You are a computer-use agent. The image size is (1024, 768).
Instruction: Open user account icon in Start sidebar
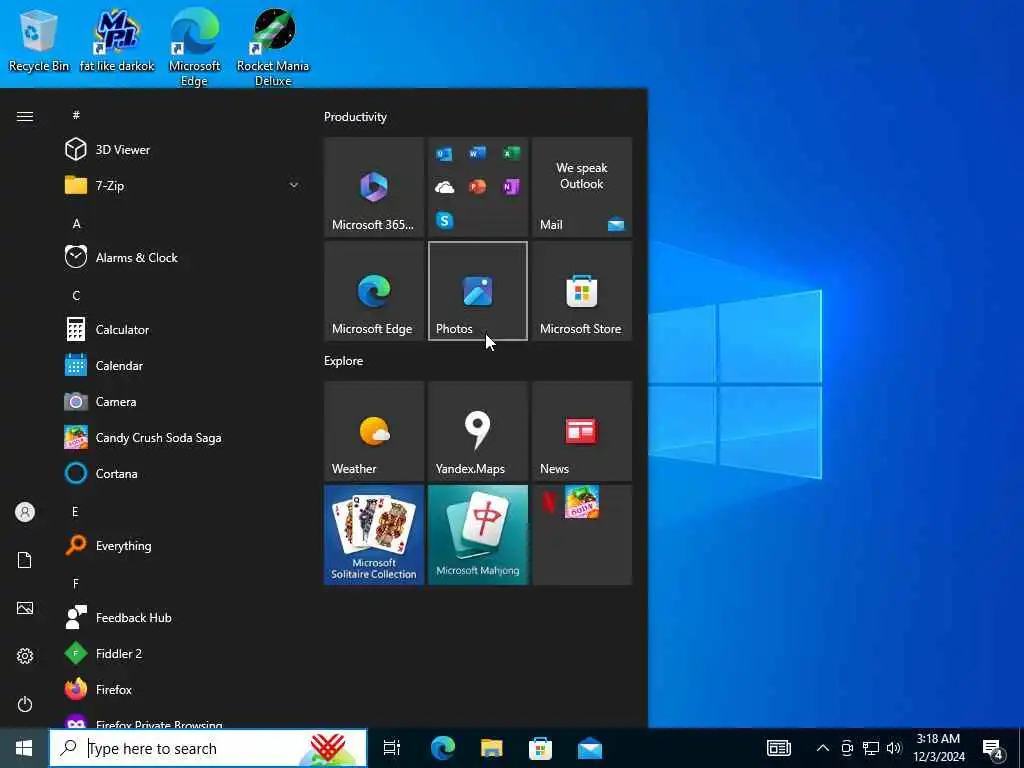click(x=25, y=512)
